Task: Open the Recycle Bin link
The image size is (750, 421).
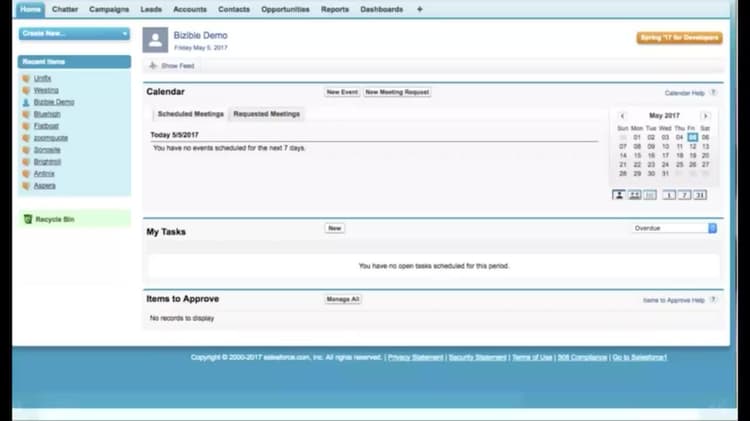Action: [55, 220]
